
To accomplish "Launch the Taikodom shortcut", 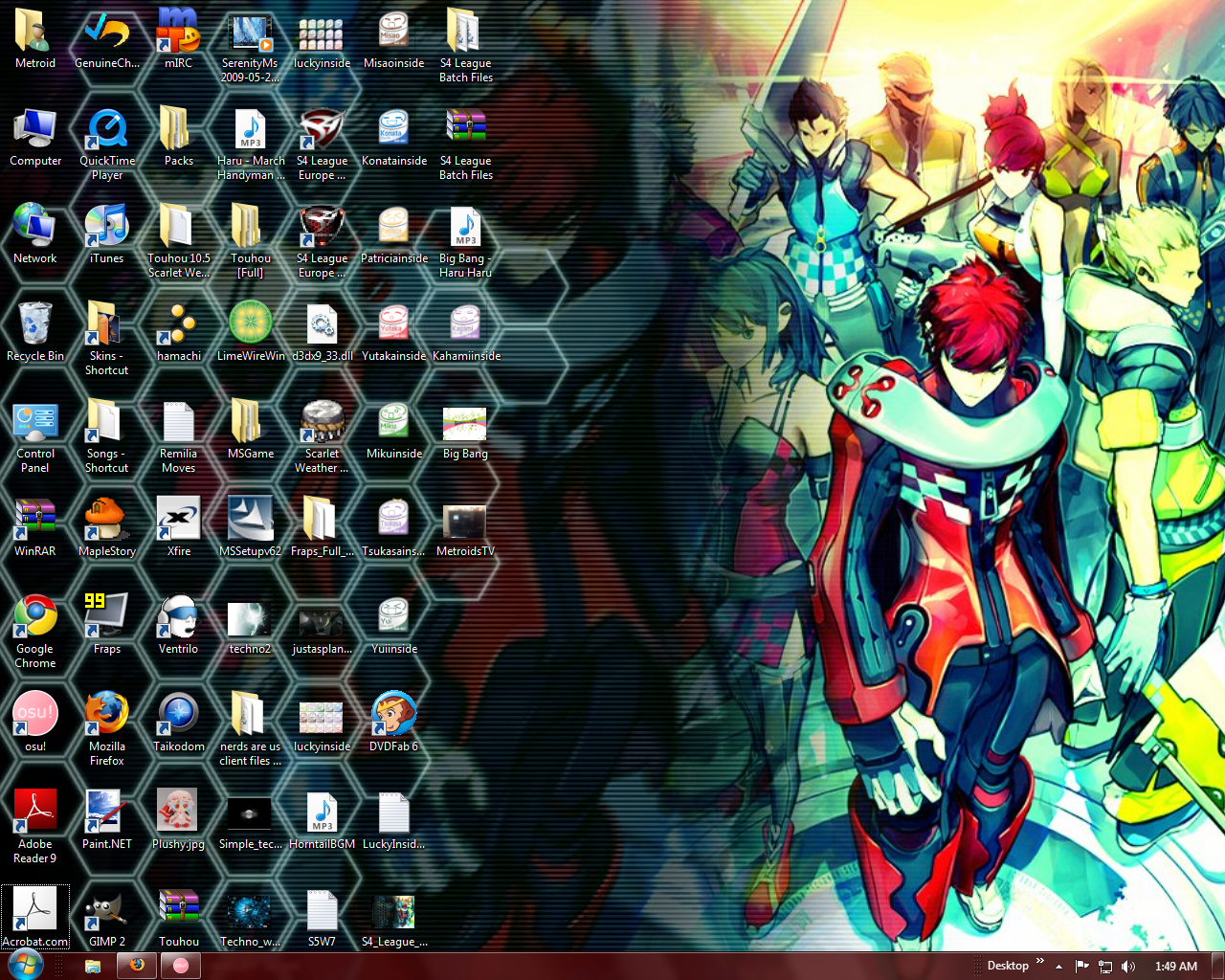I will [x=179, y=723].
